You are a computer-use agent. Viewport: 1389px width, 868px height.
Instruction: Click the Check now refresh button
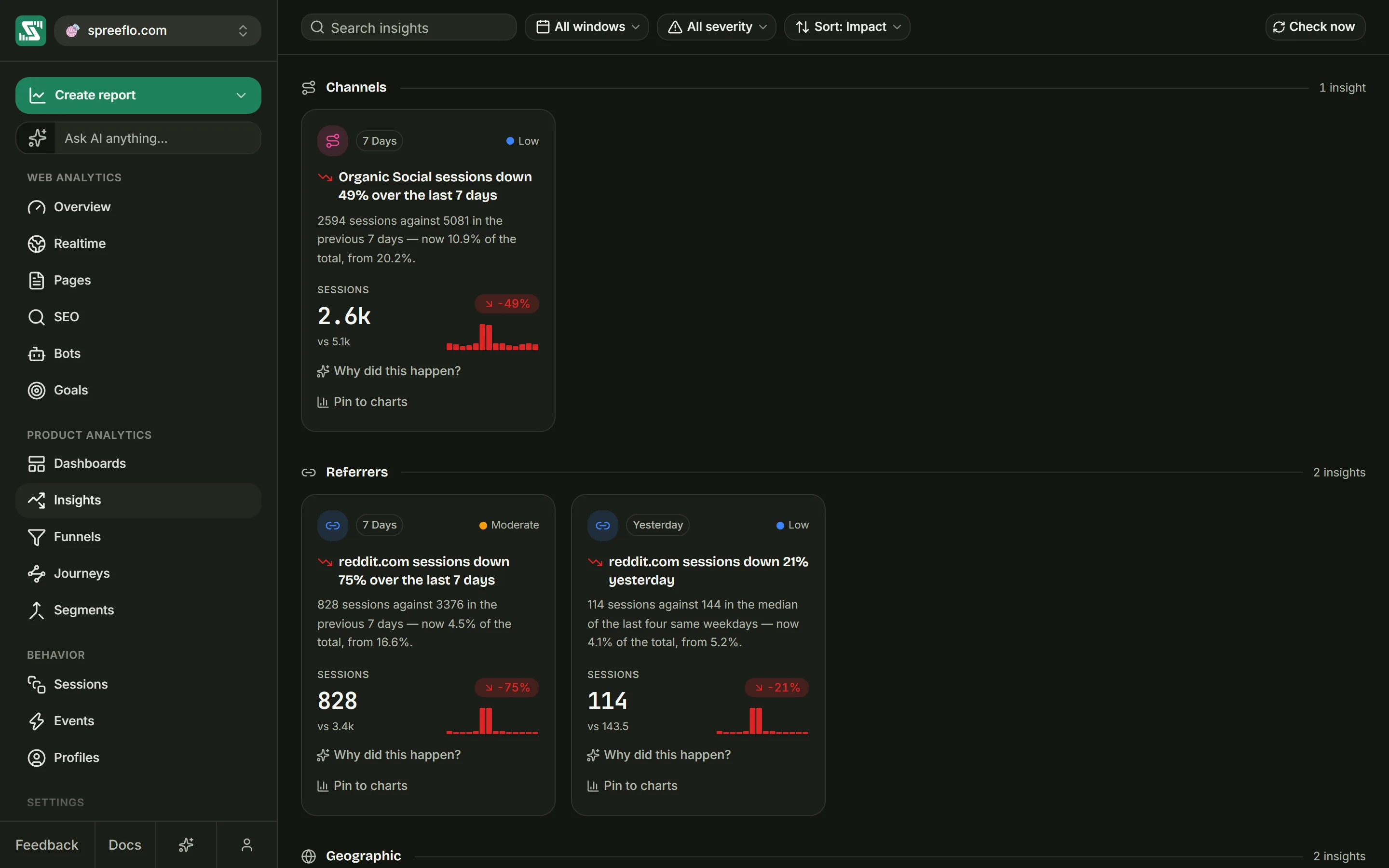click(1315, 27)
